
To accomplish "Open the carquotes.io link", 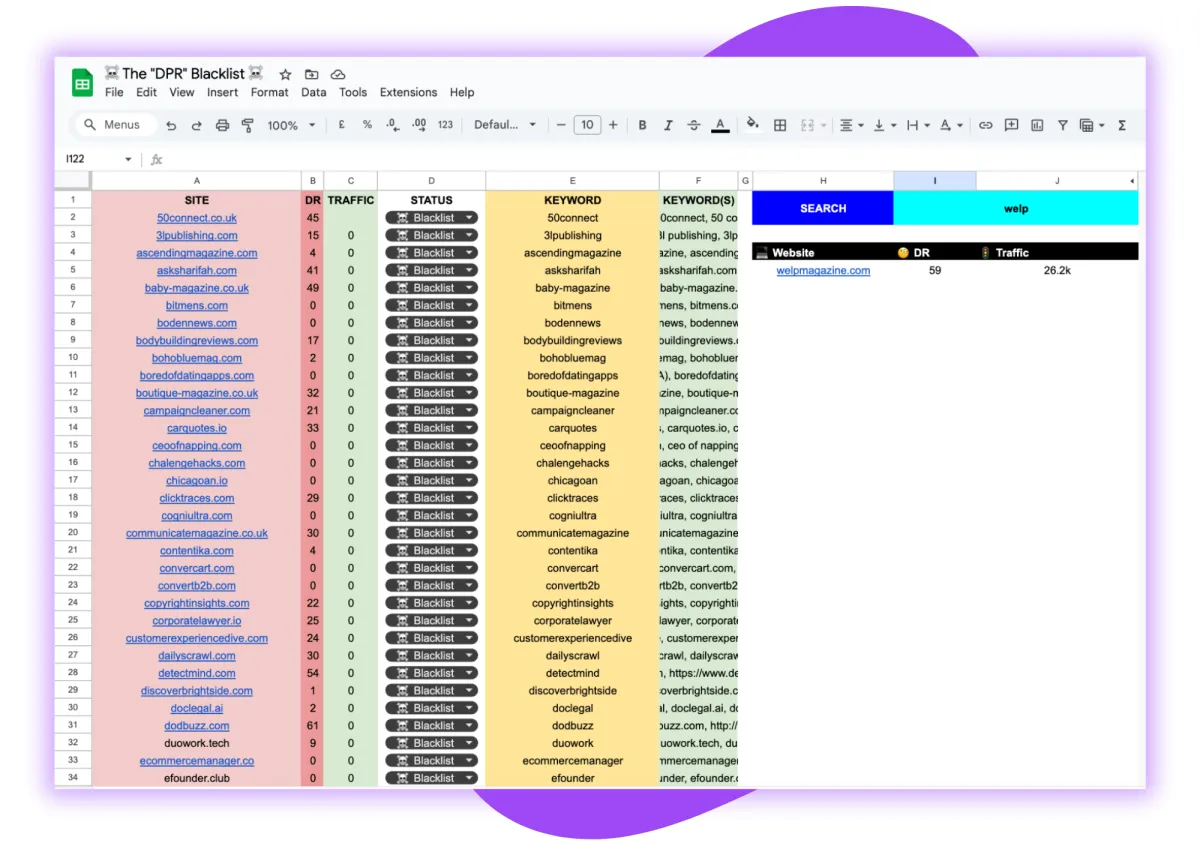I will tap(197, 428).
